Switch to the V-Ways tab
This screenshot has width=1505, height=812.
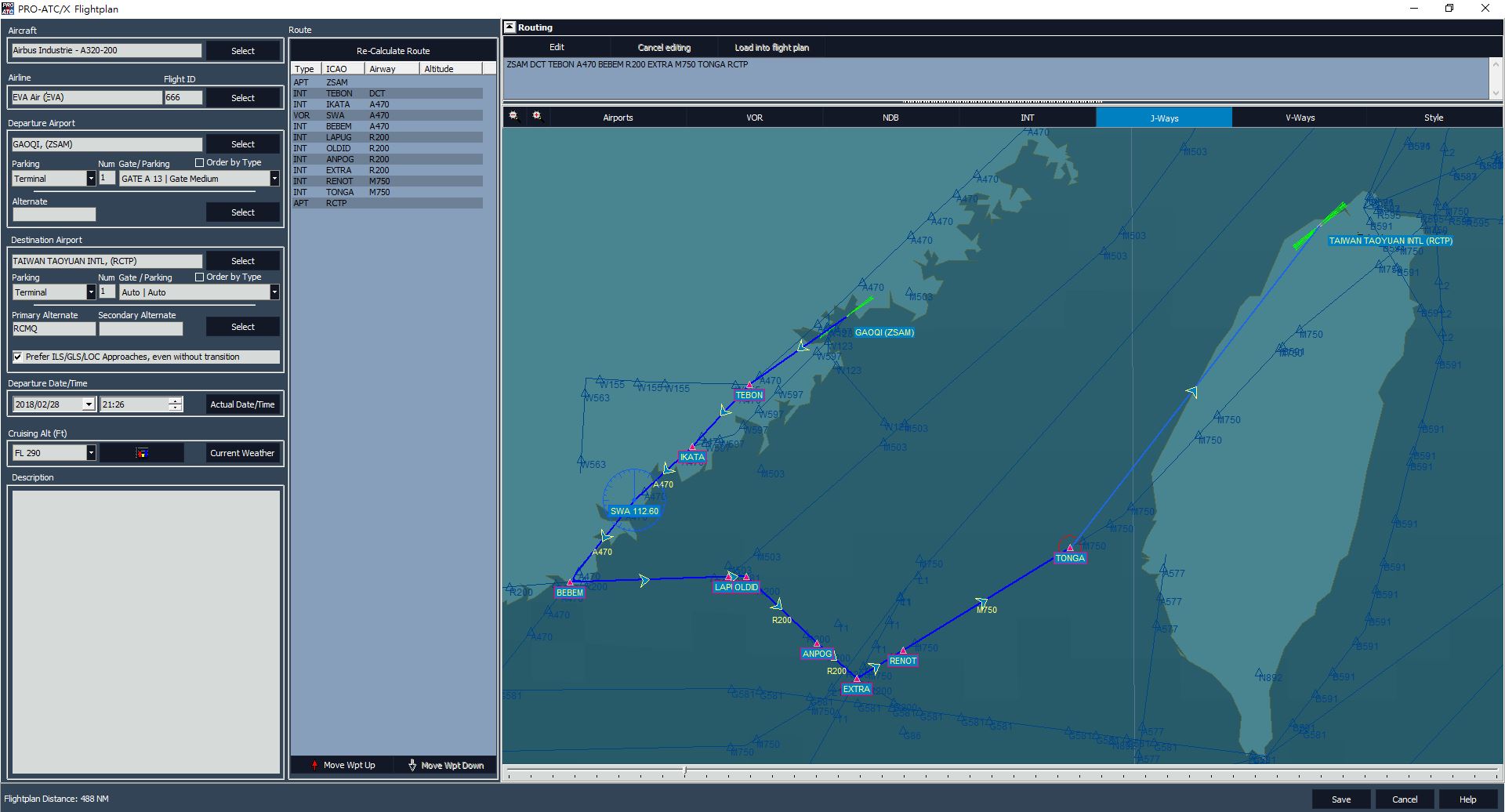point(1300,118)
